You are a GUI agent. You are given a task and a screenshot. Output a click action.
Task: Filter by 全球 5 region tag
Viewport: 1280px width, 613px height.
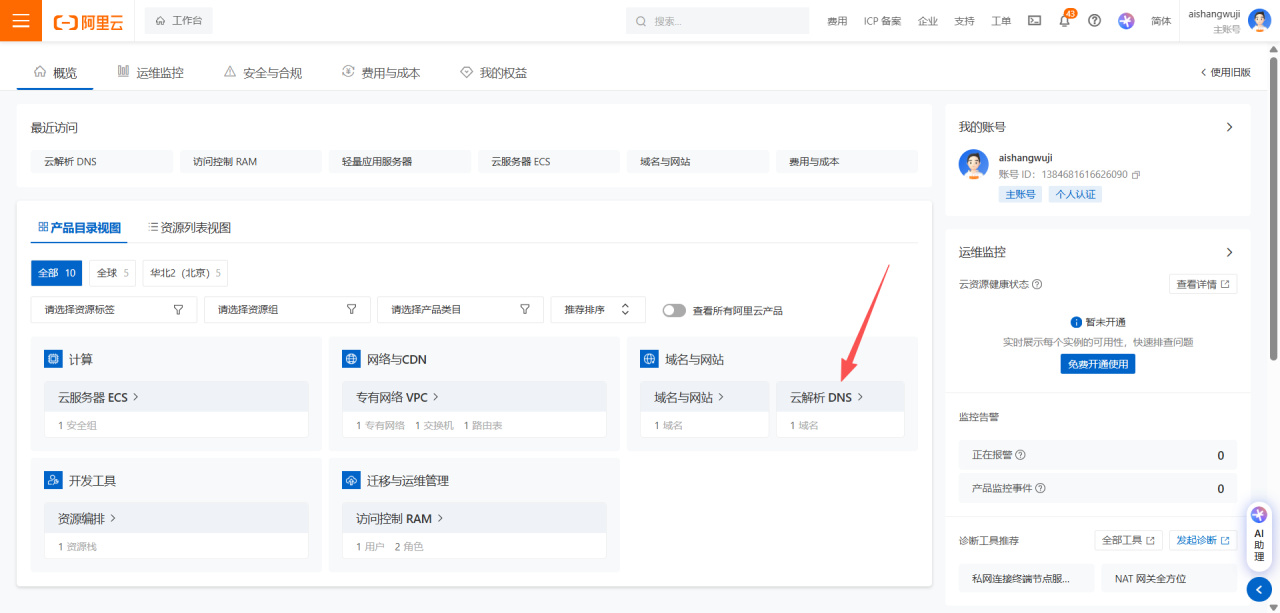tap(113, 273)
